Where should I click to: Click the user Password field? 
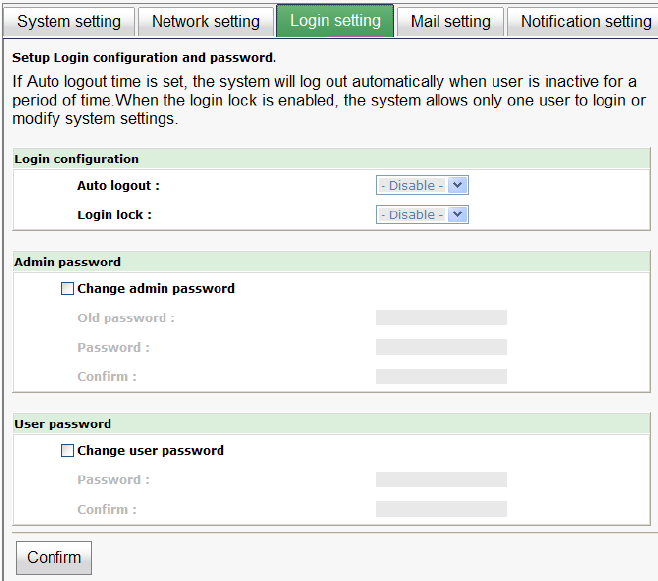click(x=441, y=480)
